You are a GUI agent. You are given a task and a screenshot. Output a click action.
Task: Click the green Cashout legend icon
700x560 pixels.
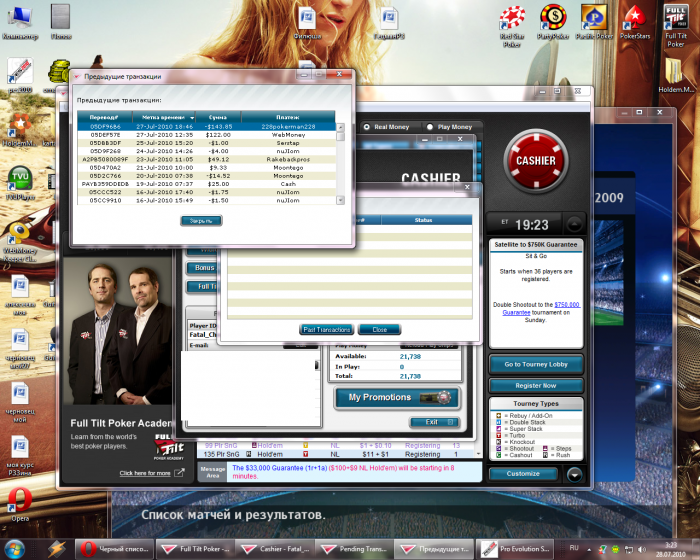point(498,455)
